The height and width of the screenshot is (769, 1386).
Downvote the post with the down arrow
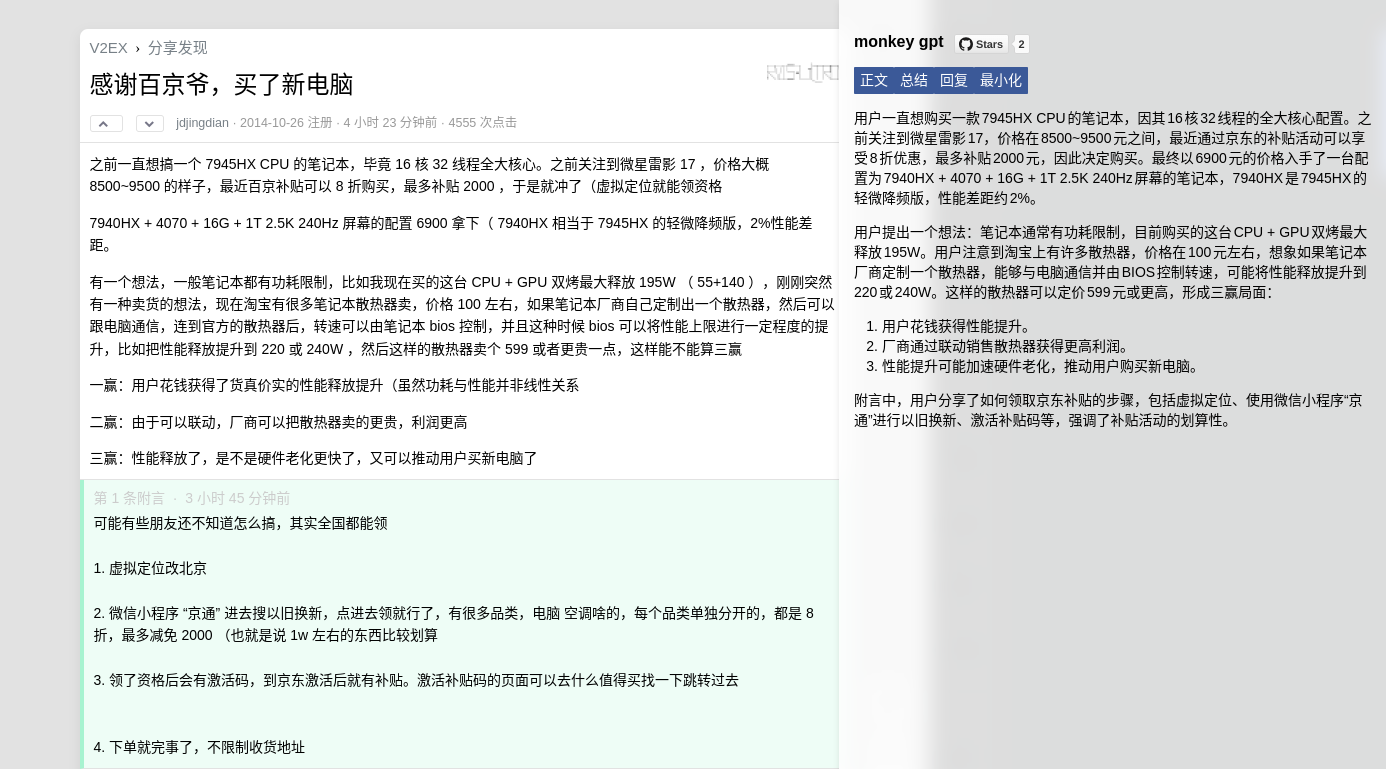pyautogui.click(x=150, y=124)
